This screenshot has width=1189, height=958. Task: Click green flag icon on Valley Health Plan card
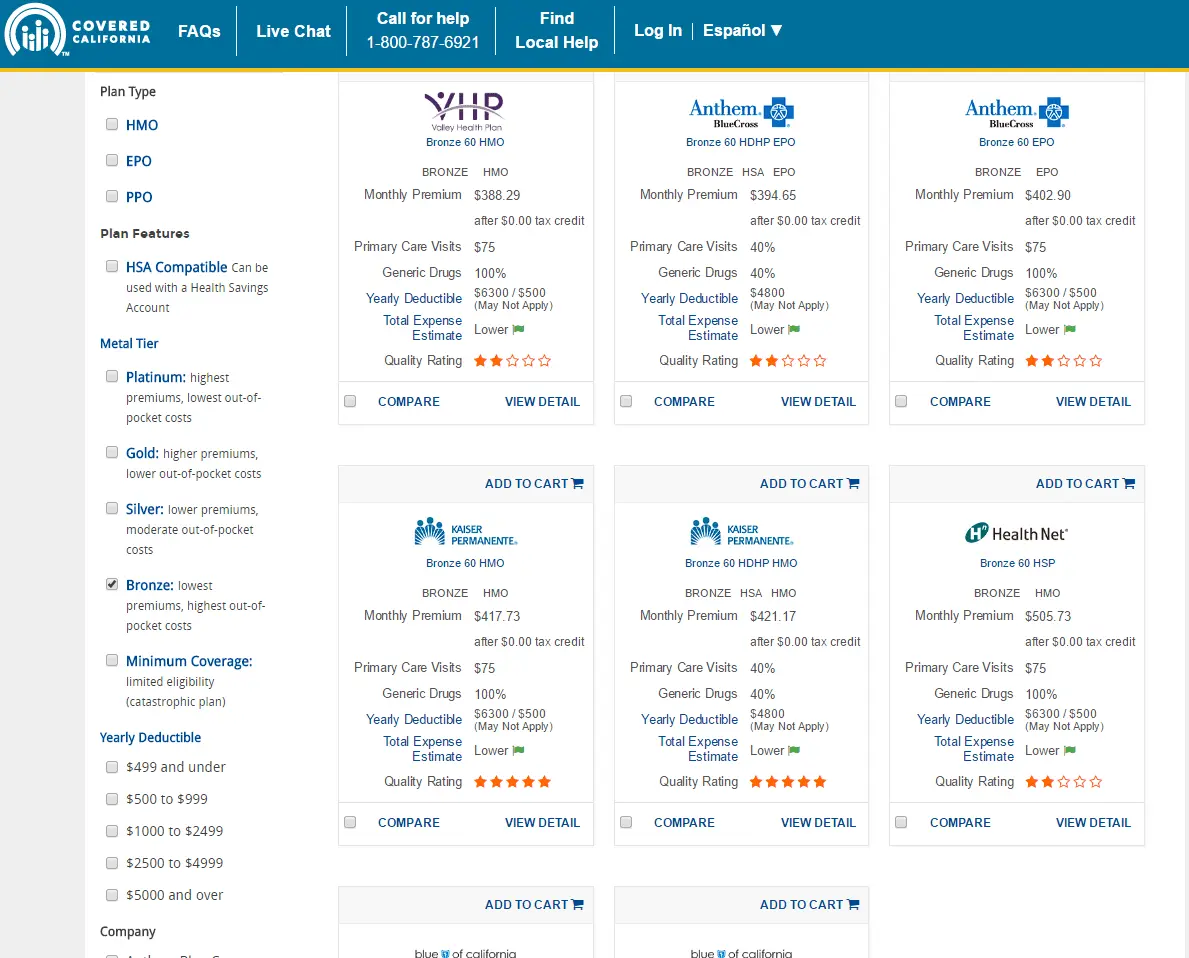[519, 329]
